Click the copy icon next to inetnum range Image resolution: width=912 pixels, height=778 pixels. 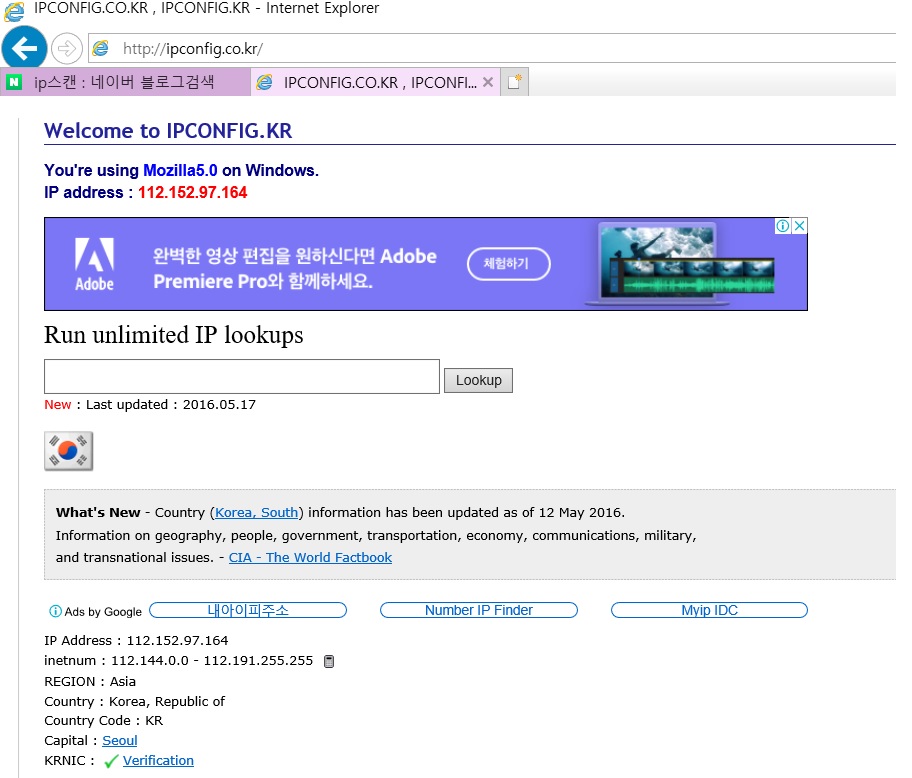329,661
